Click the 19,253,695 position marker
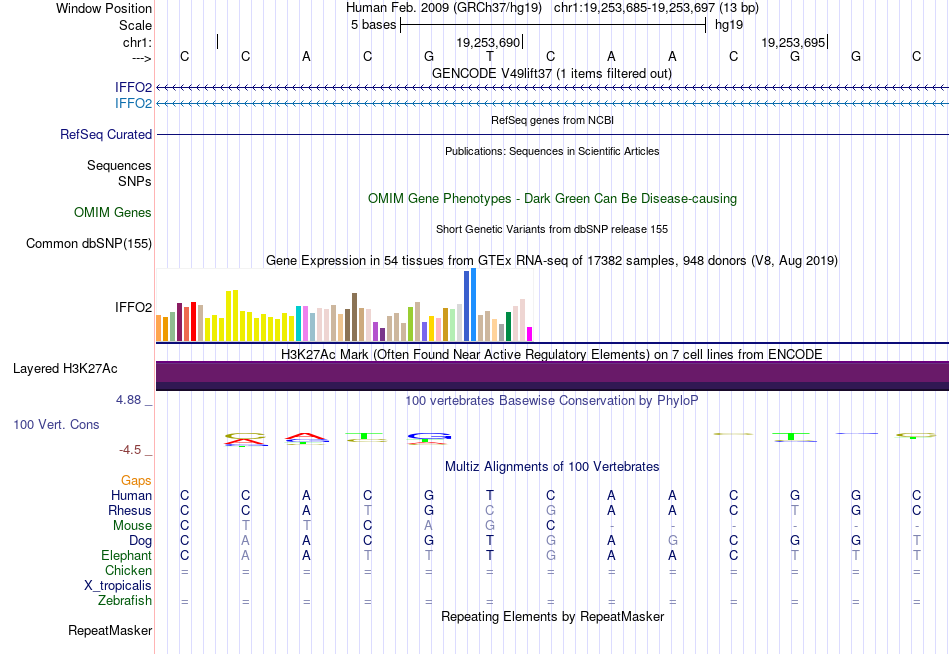Viewport: 950px width, 654px height. click(793, 42)
